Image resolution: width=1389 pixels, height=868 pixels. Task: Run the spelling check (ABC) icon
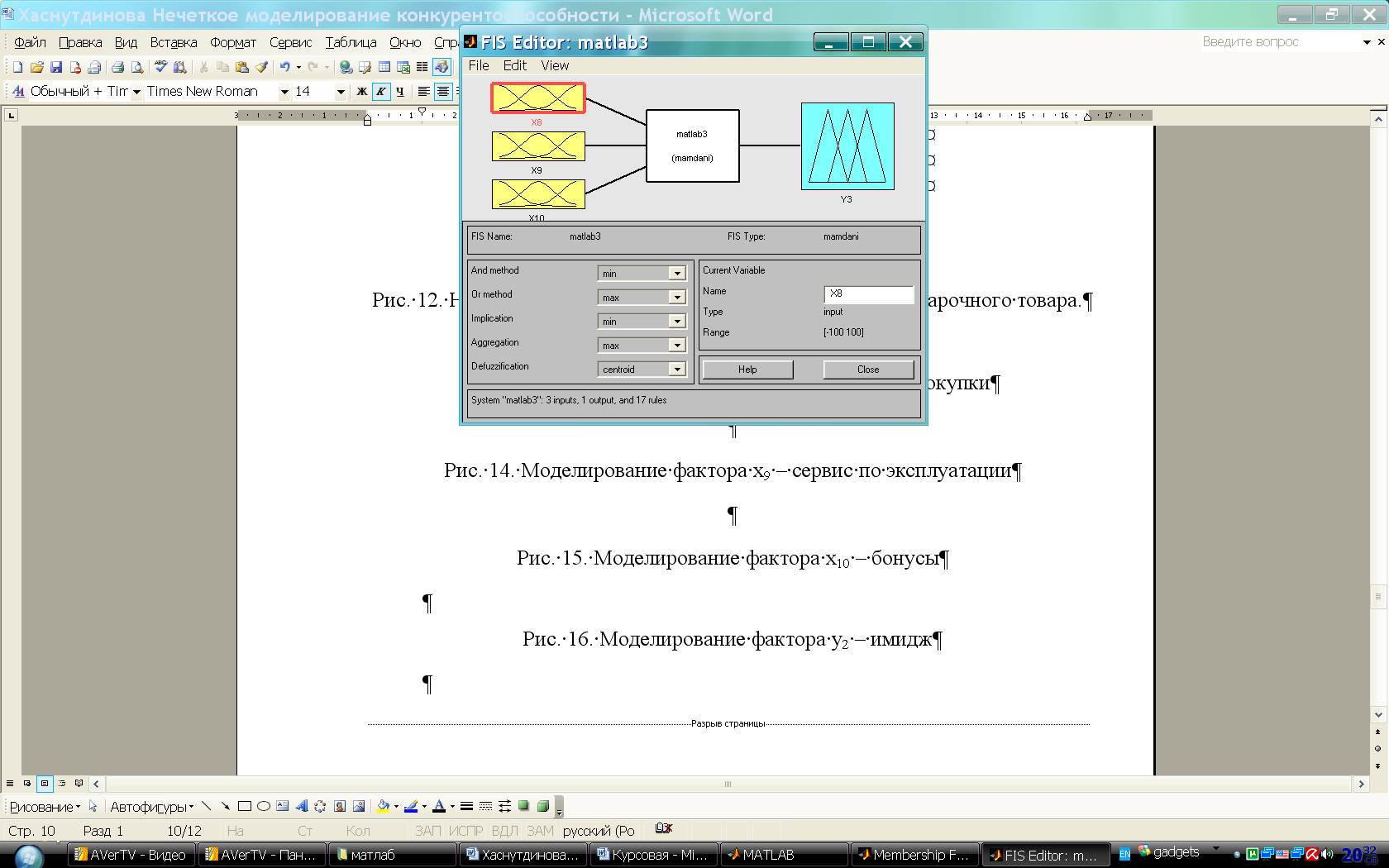(x=161, y=67)
